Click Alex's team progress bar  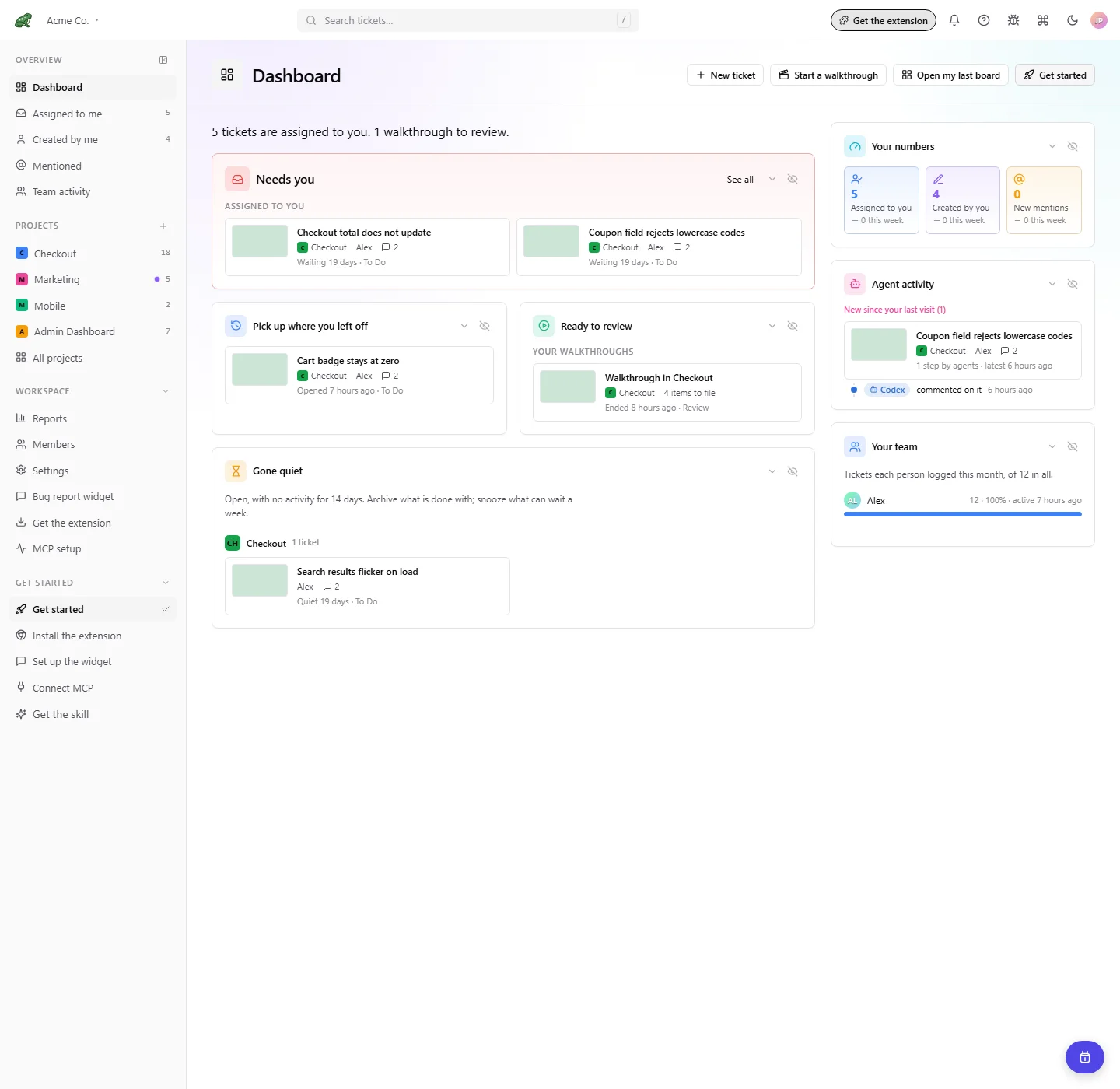[x=963, y=514]
